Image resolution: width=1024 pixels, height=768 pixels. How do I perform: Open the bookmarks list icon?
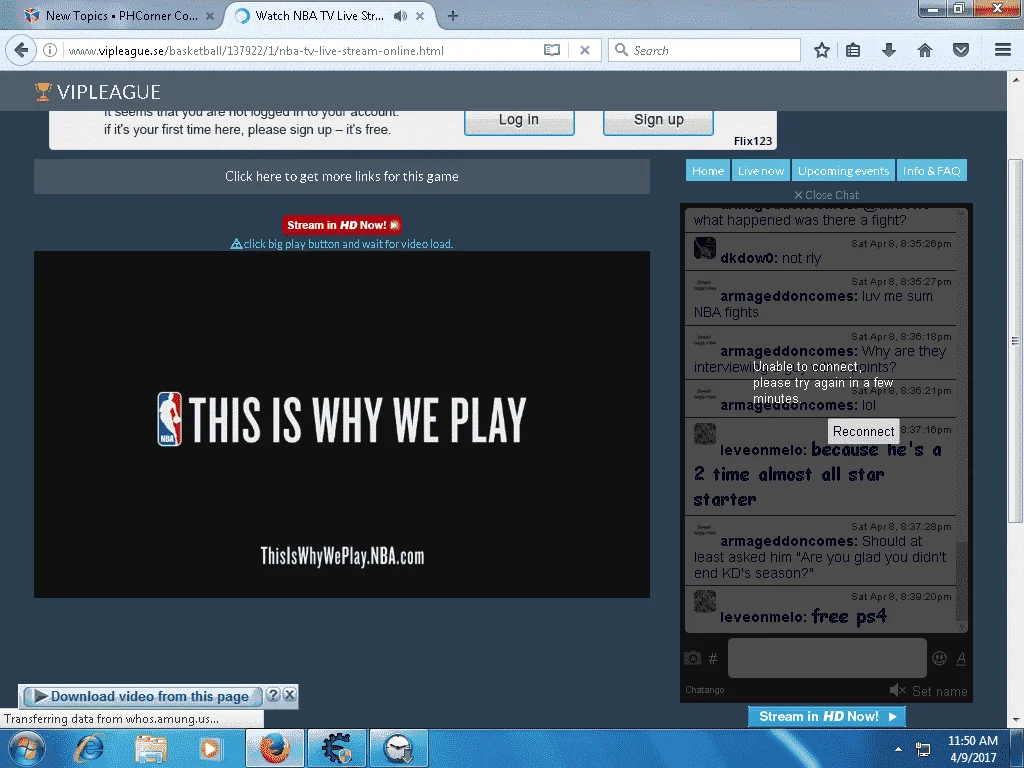[x=853, y=50]
